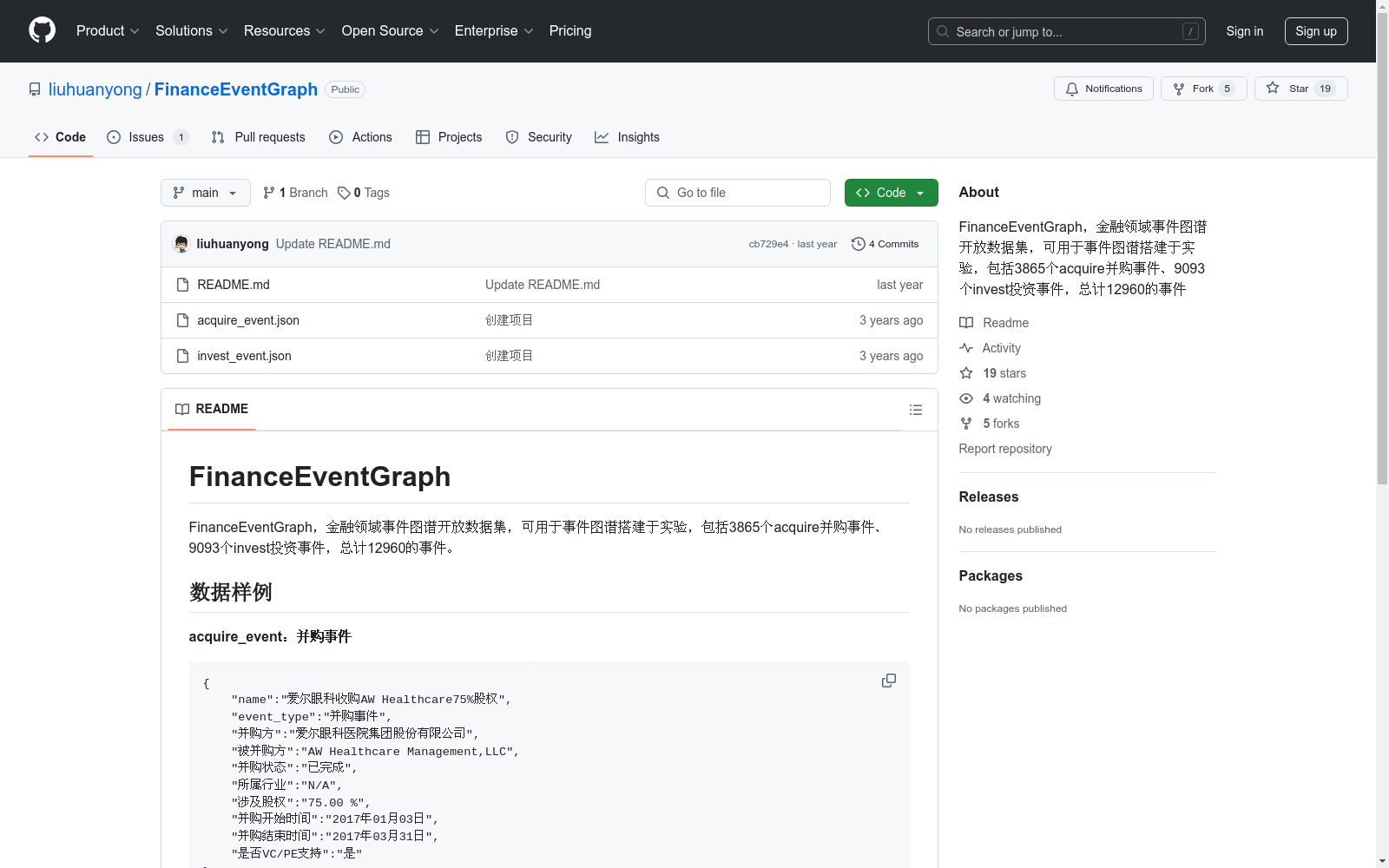Click the Update README.md commit message in header
The image size is (1389, 868).
click(333, 244)
